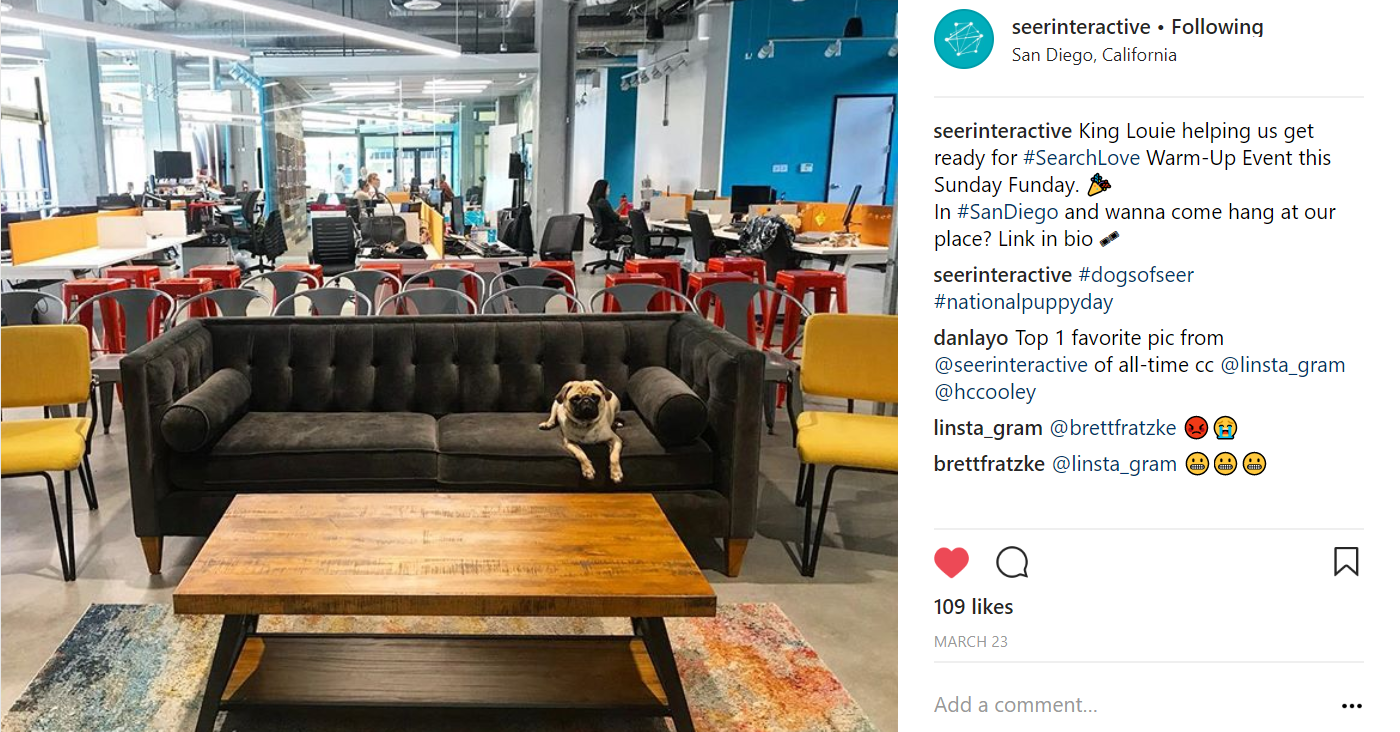Viewport: 1400px width, 732px height.
Task: Click the @brettfratzke mention link
Action: click(1113, 428)
